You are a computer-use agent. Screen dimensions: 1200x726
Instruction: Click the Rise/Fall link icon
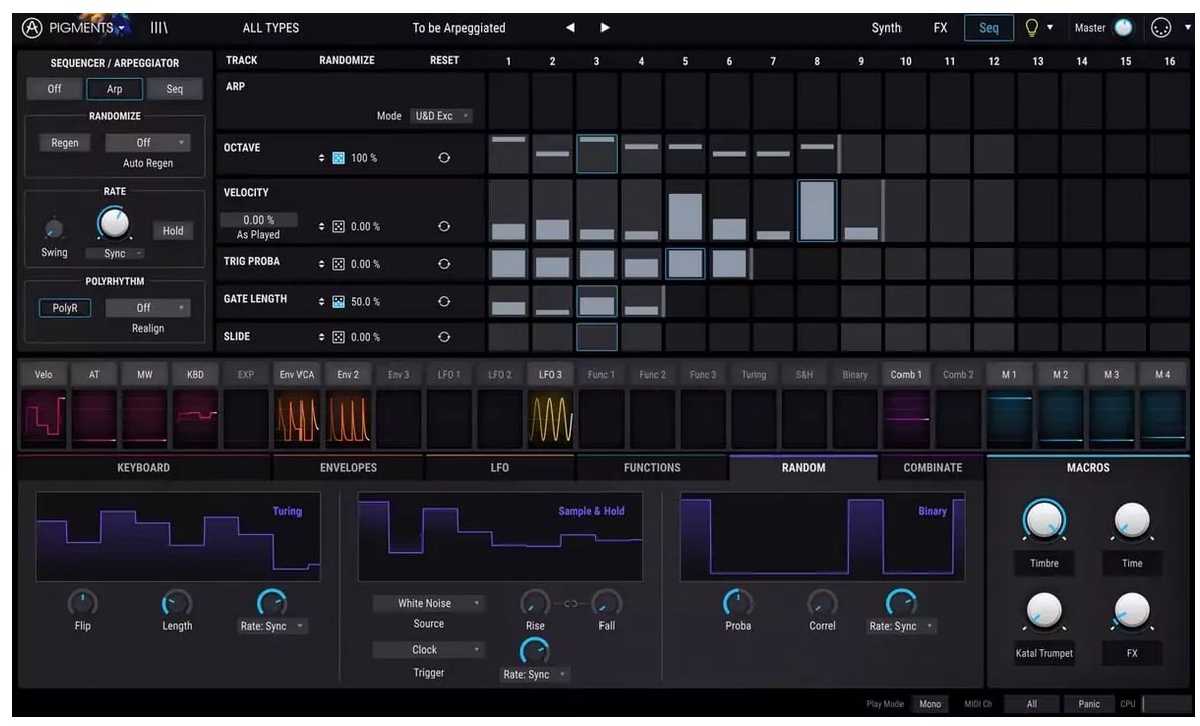click(x=571, y=603)
